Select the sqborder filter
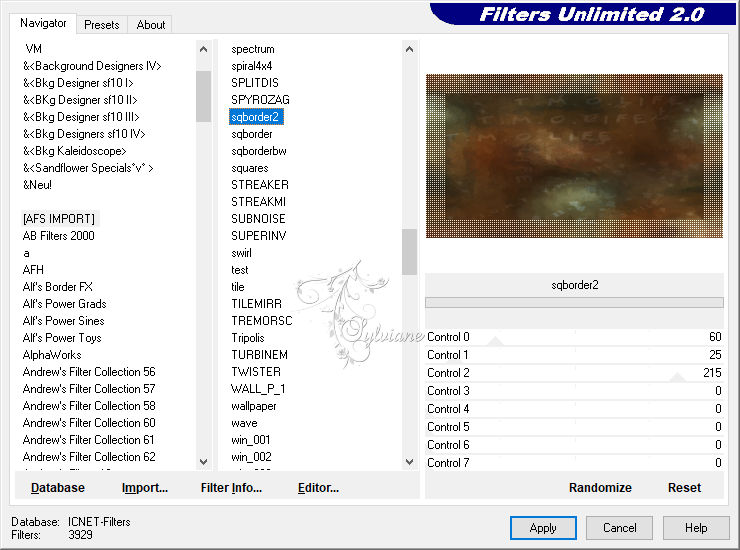The image size is (740, 550). [252, 134]
